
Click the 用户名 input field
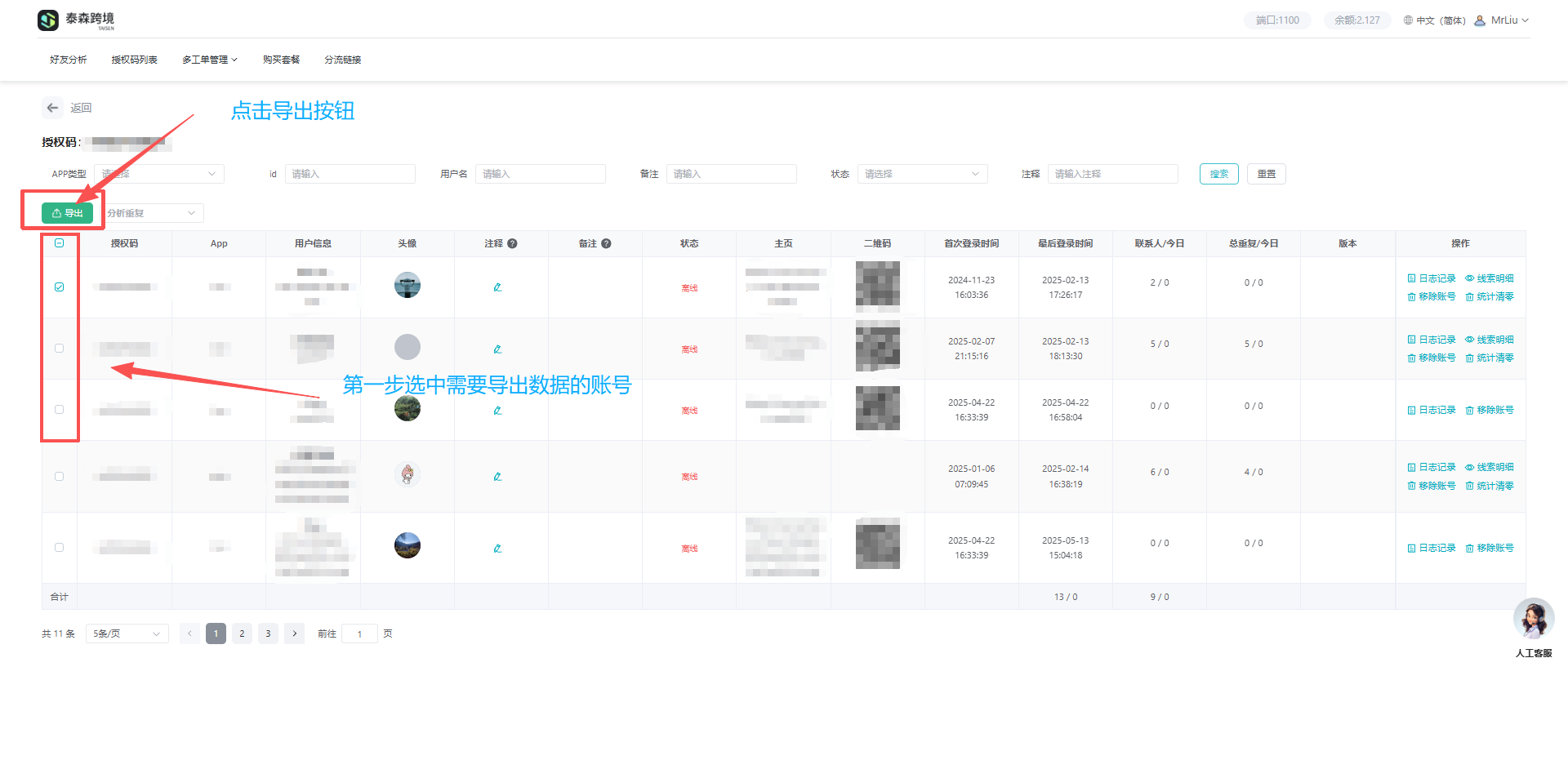click(x=540, y=174)
